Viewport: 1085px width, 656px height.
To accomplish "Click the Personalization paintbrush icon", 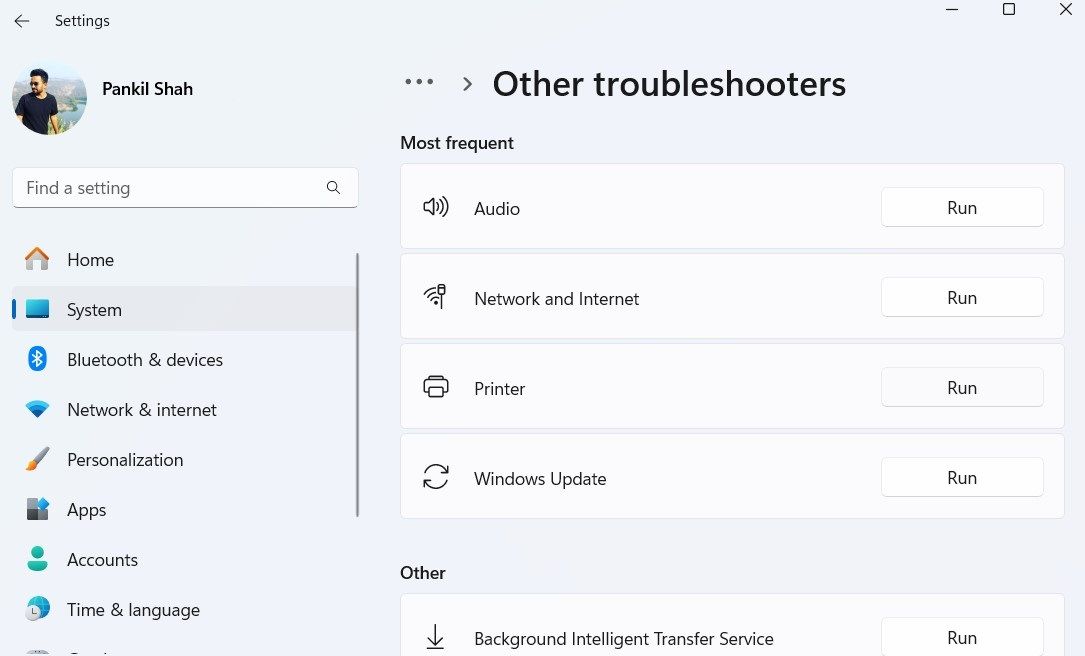I will point(37,460).
